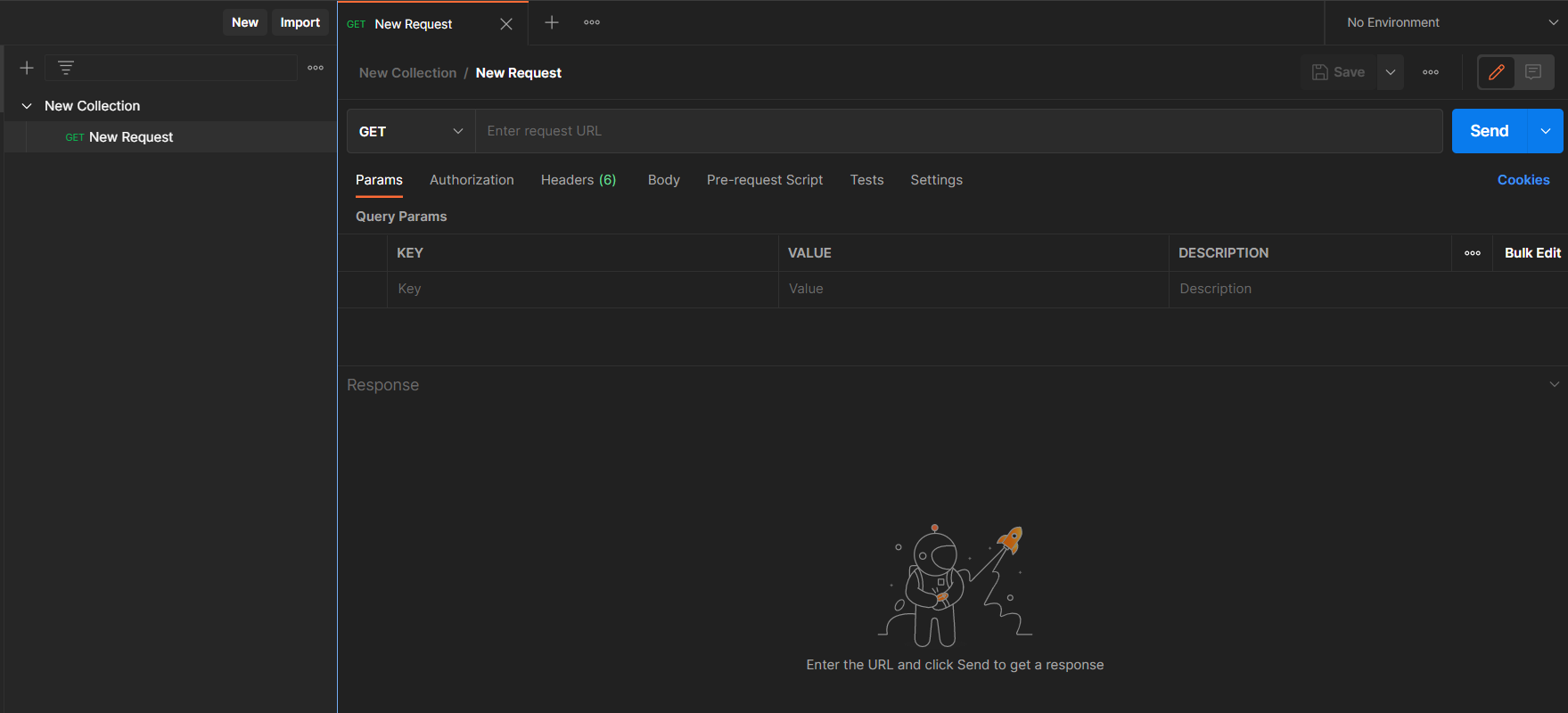The height and width of the screenshot is (713, 1568).
Task: Expand Send button dropdown arrow
Action: (1546, 131)
